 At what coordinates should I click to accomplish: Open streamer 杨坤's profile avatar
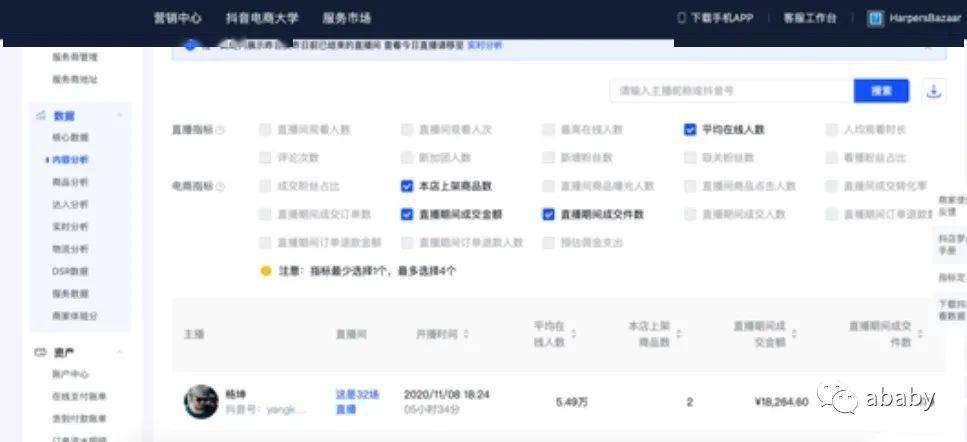coord(201,401)
